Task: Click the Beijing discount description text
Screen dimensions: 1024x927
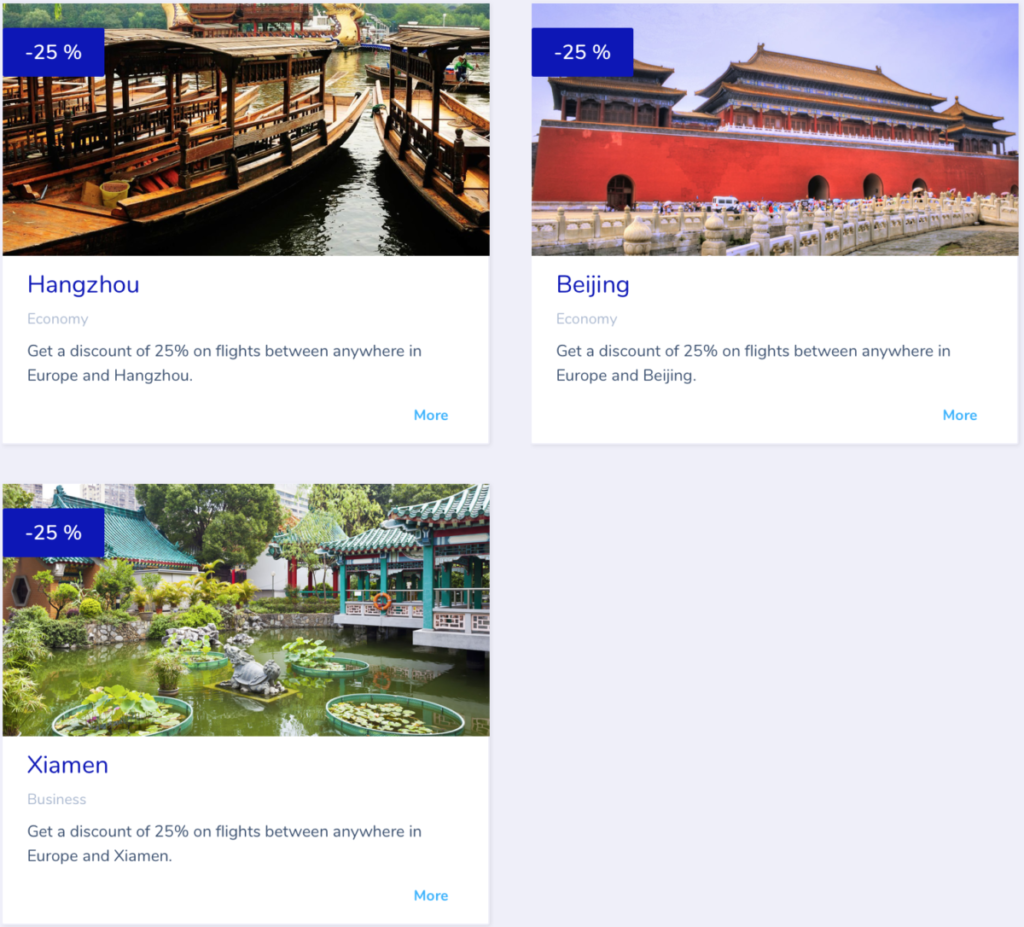Action: (753, 363)
